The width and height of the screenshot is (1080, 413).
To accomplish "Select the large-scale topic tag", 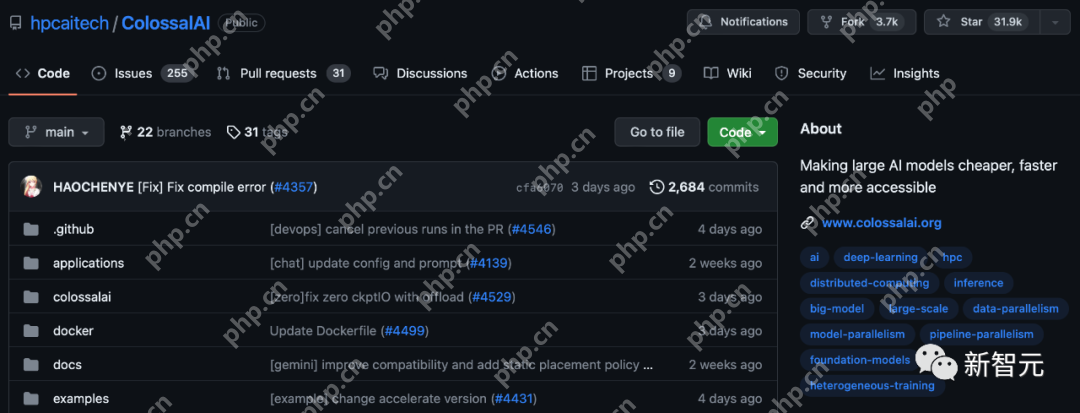I will [918, 309].
